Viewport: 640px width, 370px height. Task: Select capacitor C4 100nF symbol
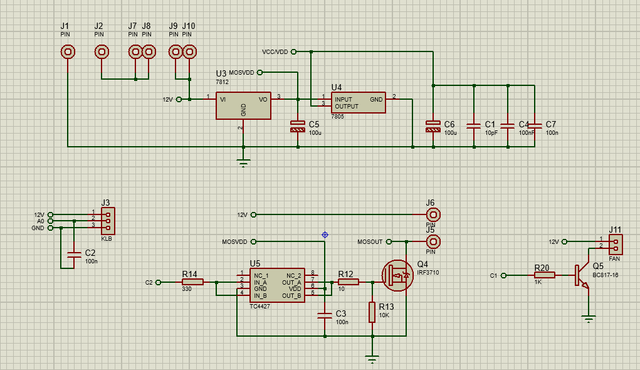508,126
